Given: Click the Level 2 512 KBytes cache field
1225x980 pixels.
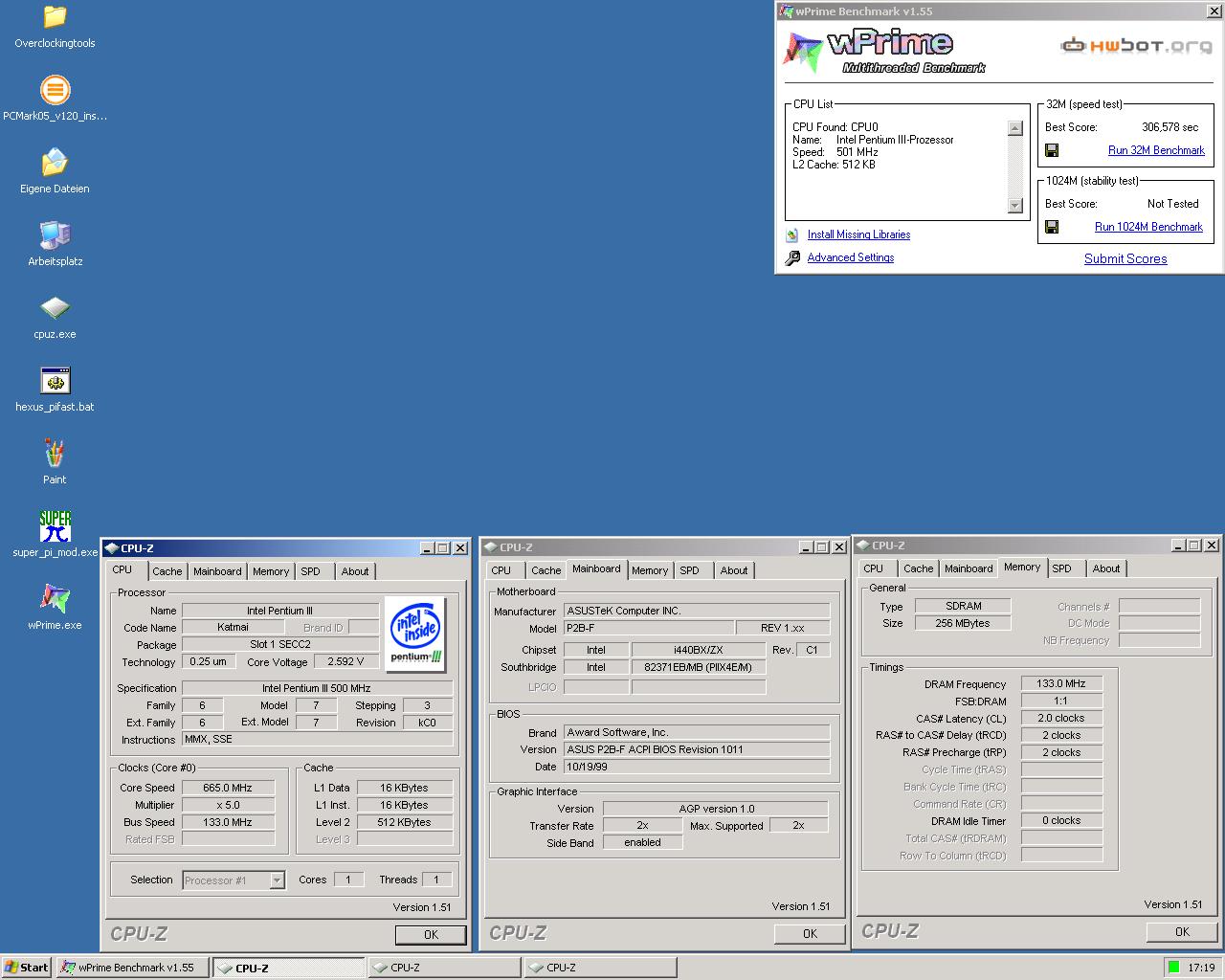Looking at the screenshot, I should [x=404, y=822].
